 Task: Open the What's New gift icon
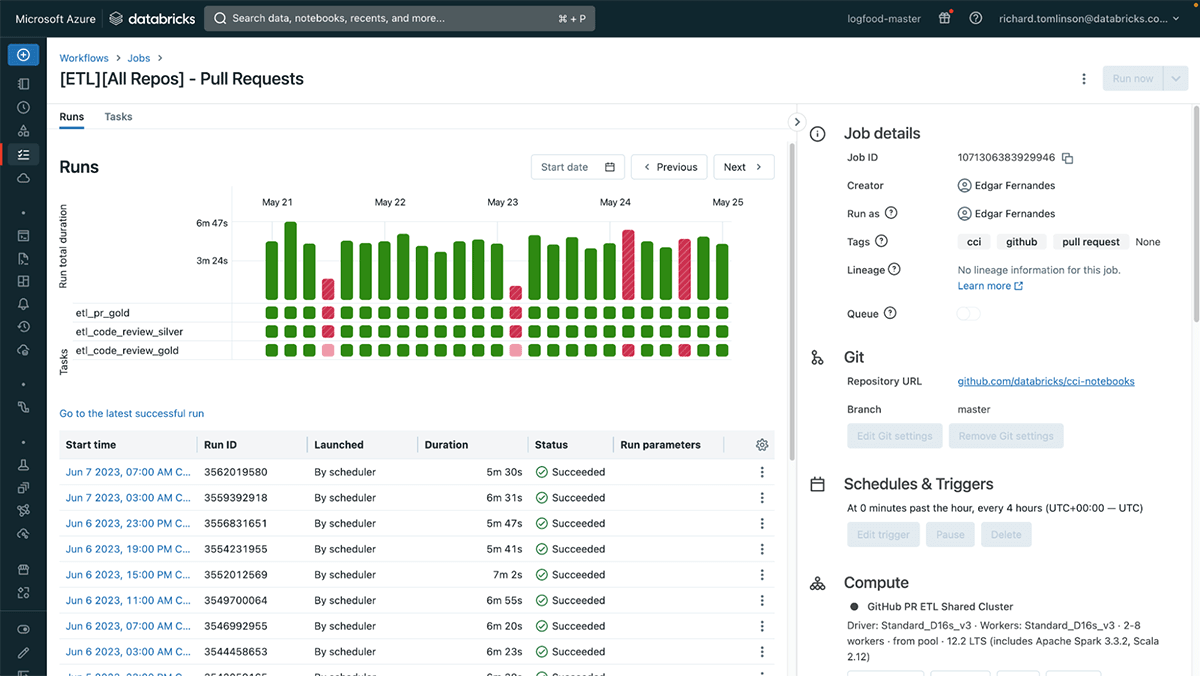click(944, 18)
